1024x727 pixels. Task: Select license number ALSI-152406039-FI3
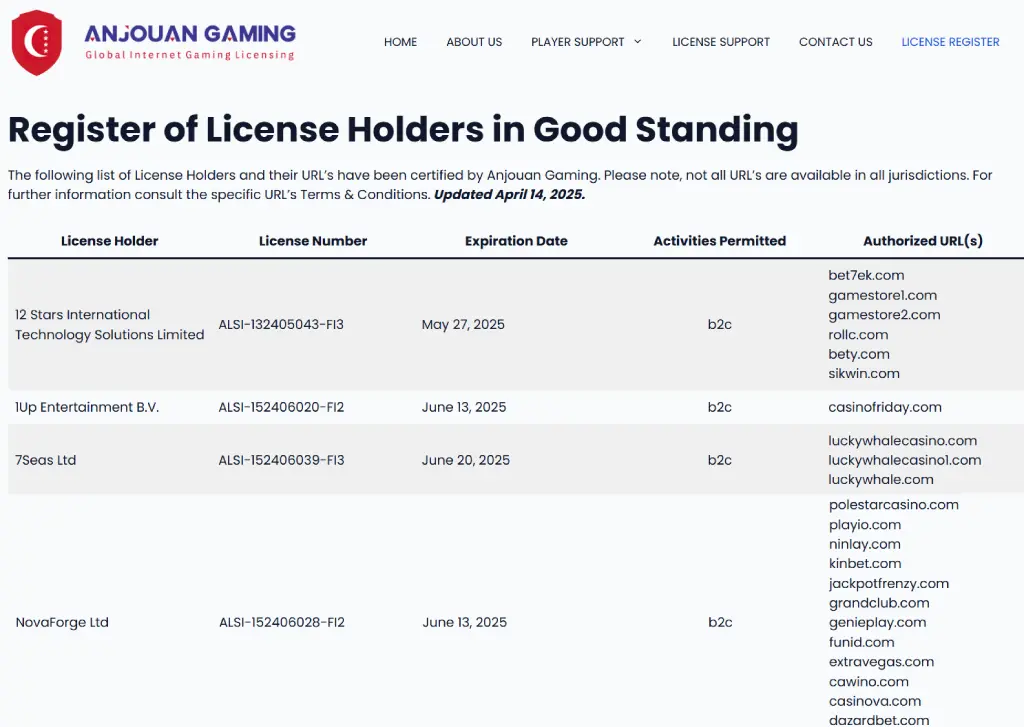point(281,460)
